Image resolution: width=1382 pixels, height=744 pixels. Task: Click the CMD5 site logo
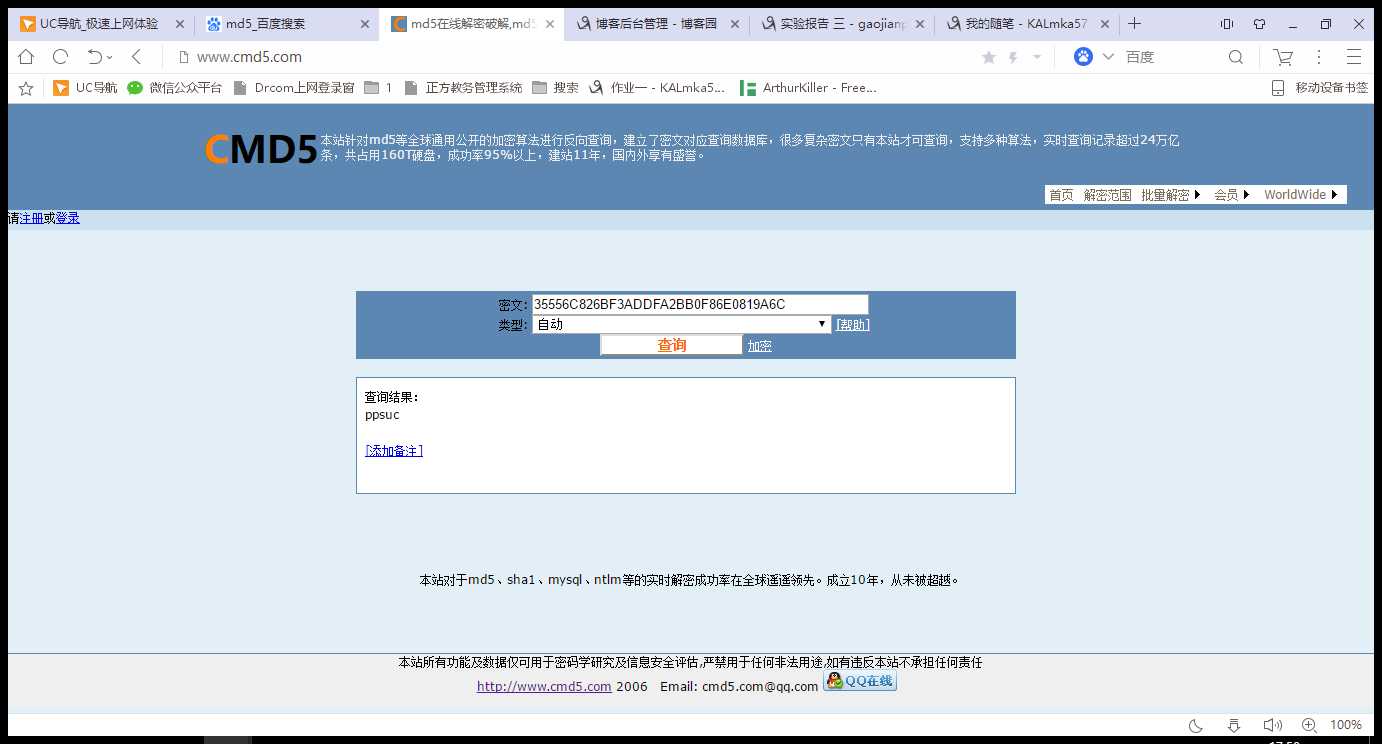point(261,150)
